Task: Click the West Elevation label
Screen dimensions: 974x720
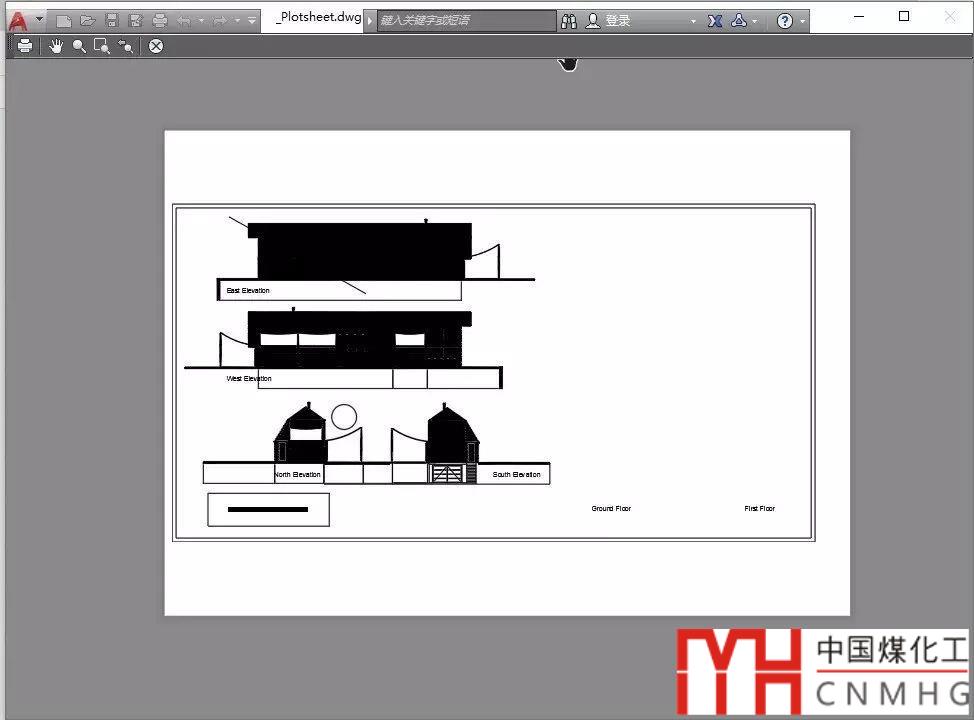Action: (249, 378)
